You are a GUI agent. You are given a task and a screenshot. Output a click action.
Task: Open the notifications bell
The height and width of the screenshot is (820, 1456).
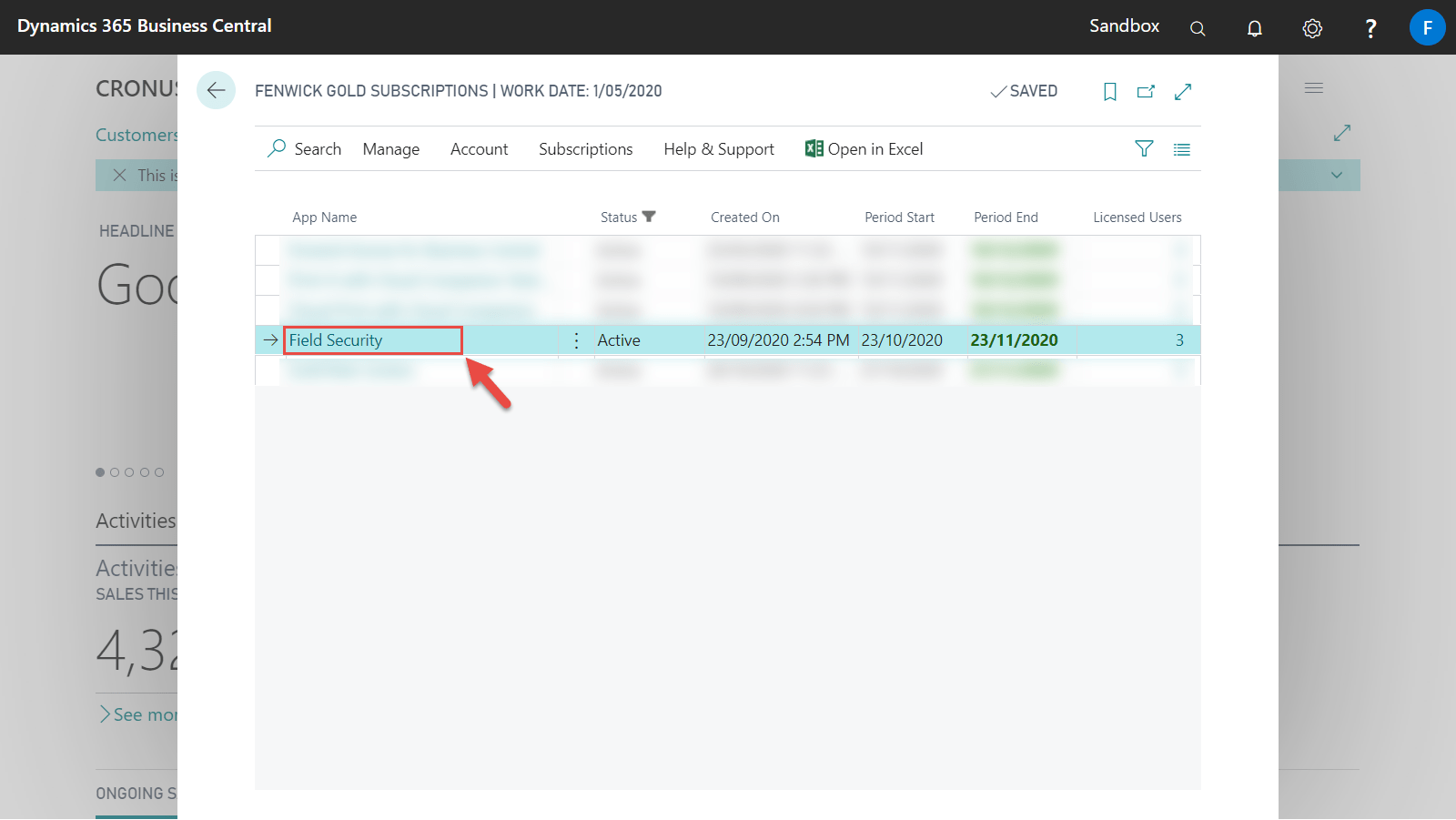point(1254,28)
